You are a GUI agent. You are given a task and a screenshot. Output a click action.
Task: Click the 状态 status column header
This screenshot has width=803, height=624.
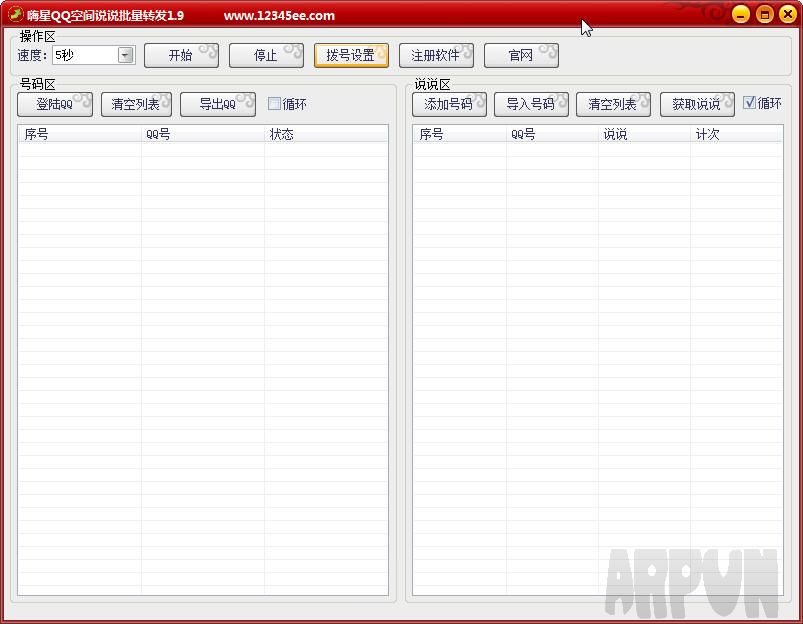[x=326, y=134]
